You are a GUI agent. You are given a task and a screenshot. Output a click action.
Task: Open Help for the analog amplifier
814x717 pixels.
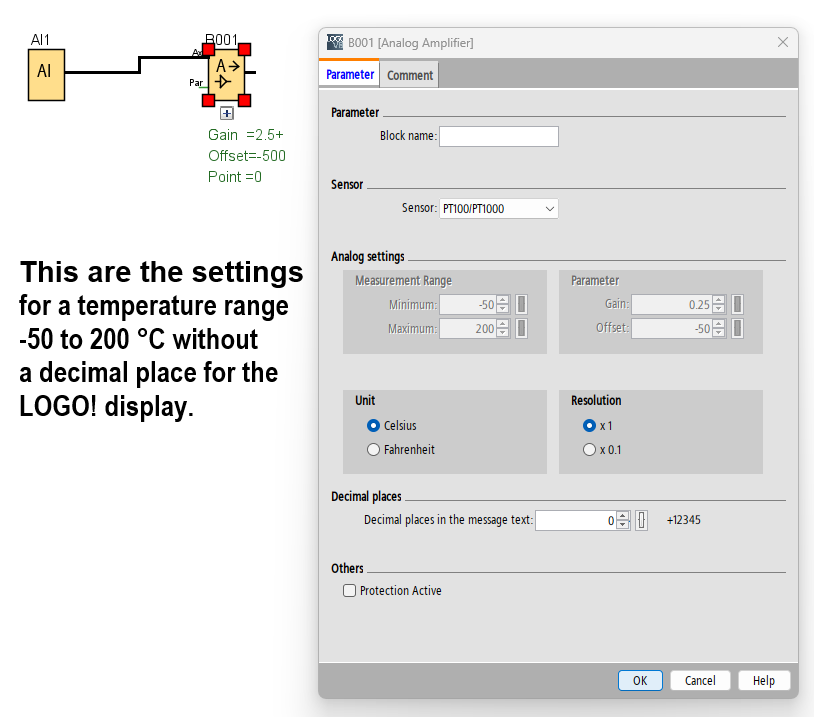coord(764,680)
